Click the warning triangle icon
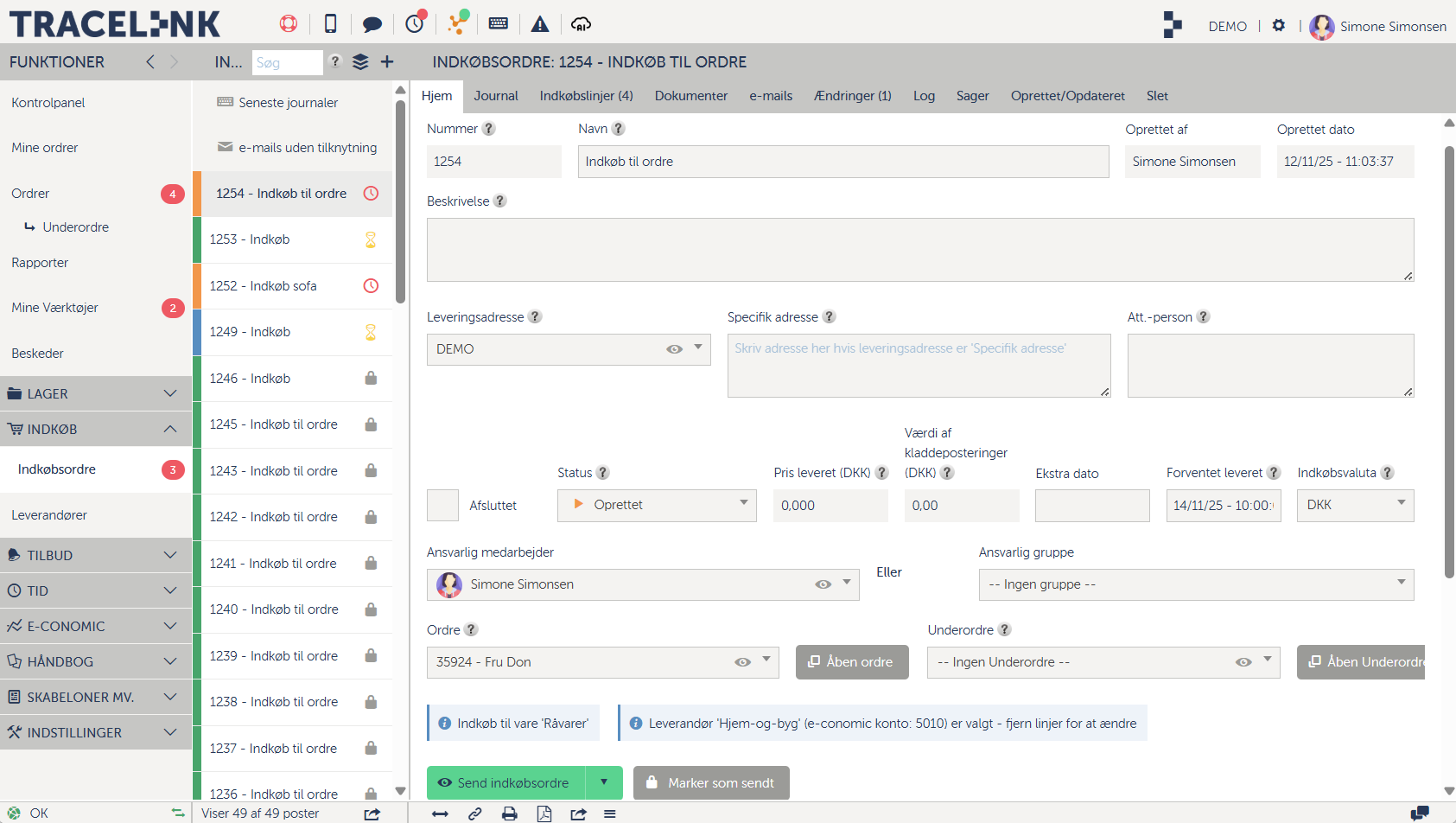Viewport: 1456px width, 823px height. click(540, 24)
